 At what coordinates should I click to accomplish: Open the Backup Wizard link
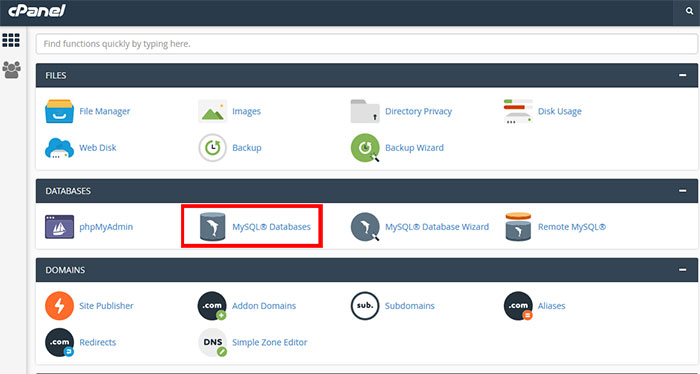414,148
